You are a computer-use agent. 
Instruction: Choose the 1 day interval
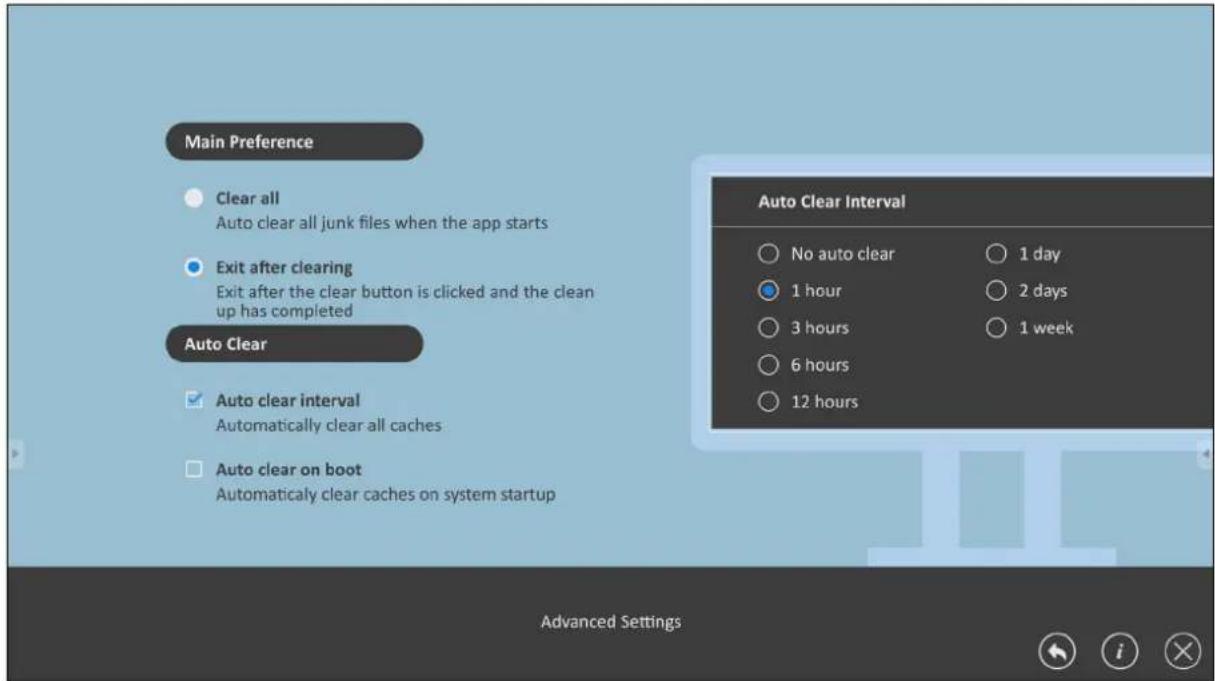coord(994,254)
